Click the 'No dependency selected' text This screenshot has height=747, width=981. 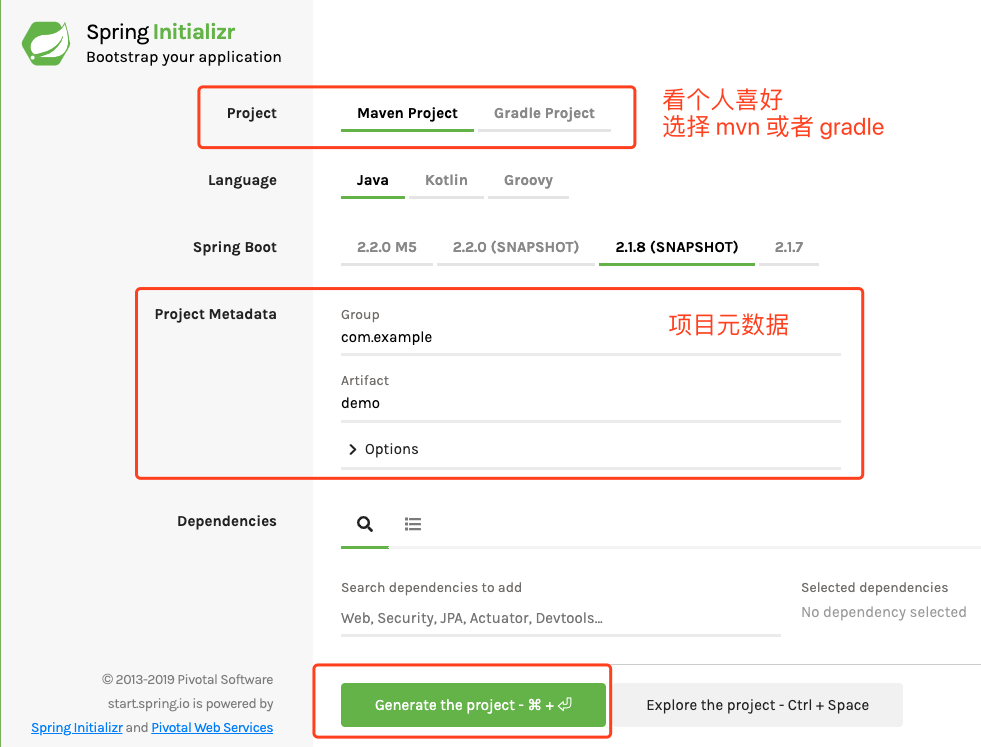883,612
